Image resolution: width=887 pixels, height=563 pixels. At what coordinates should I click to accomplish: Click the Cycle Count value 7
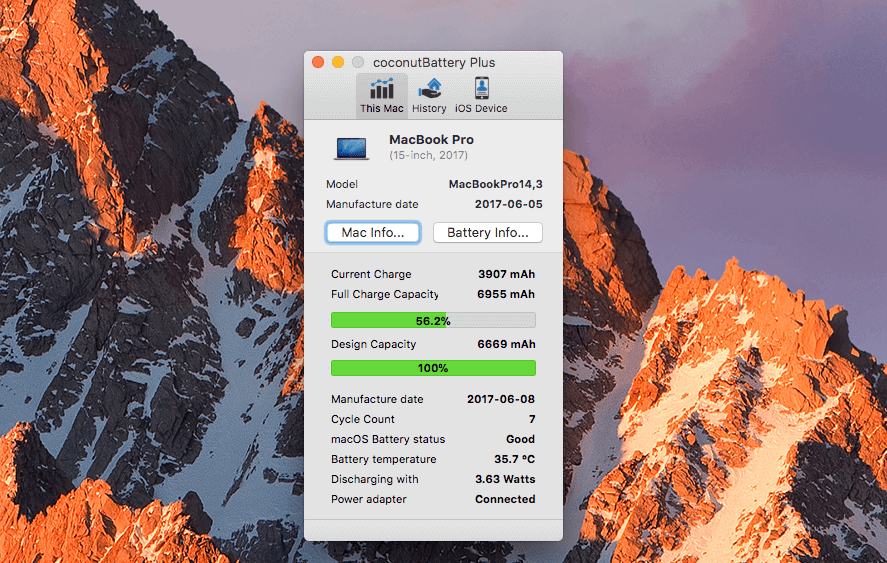pyautogui.click(x=531, y=419)
